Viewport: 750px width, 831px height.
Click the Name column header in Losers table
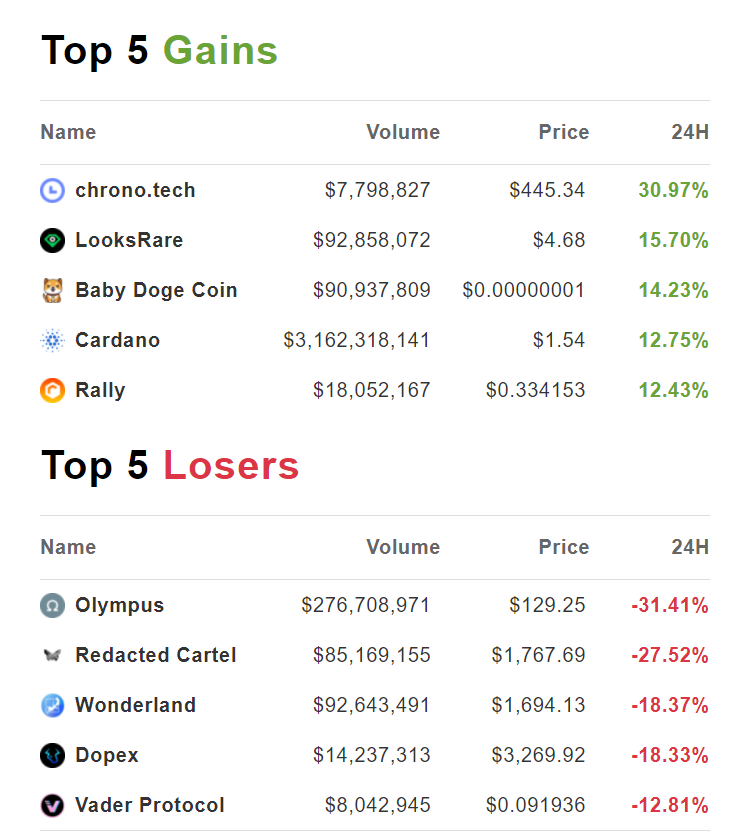[68, 547]
